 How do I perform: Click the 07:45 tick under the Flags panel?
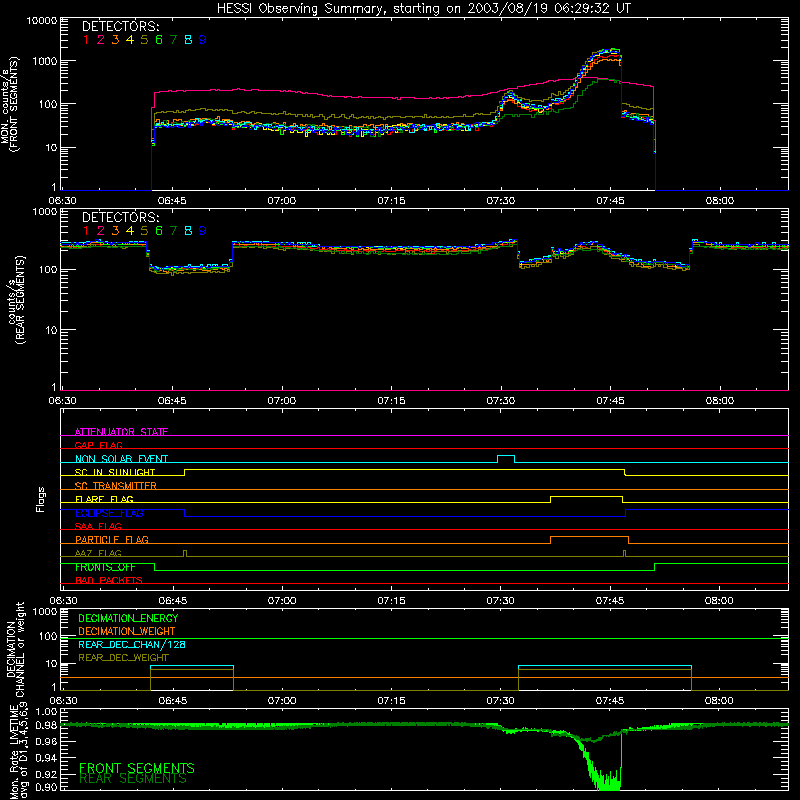(610, 601)
